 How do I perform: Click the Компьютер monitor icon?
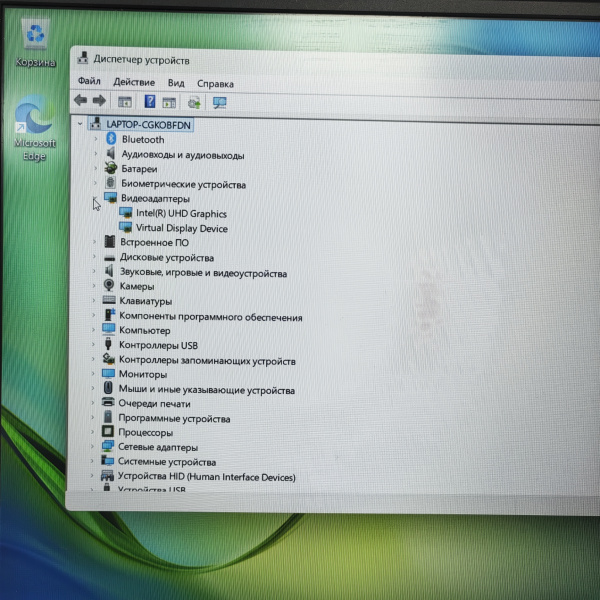(109, 329)
